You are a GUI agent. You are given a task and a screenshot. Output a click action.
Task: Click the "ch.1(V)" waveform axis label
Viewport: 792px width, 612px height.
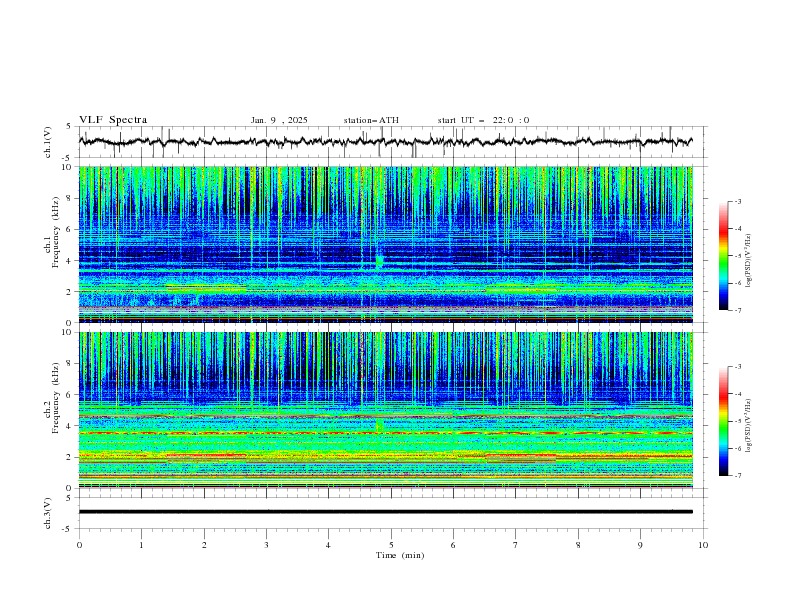click(48, 142)
